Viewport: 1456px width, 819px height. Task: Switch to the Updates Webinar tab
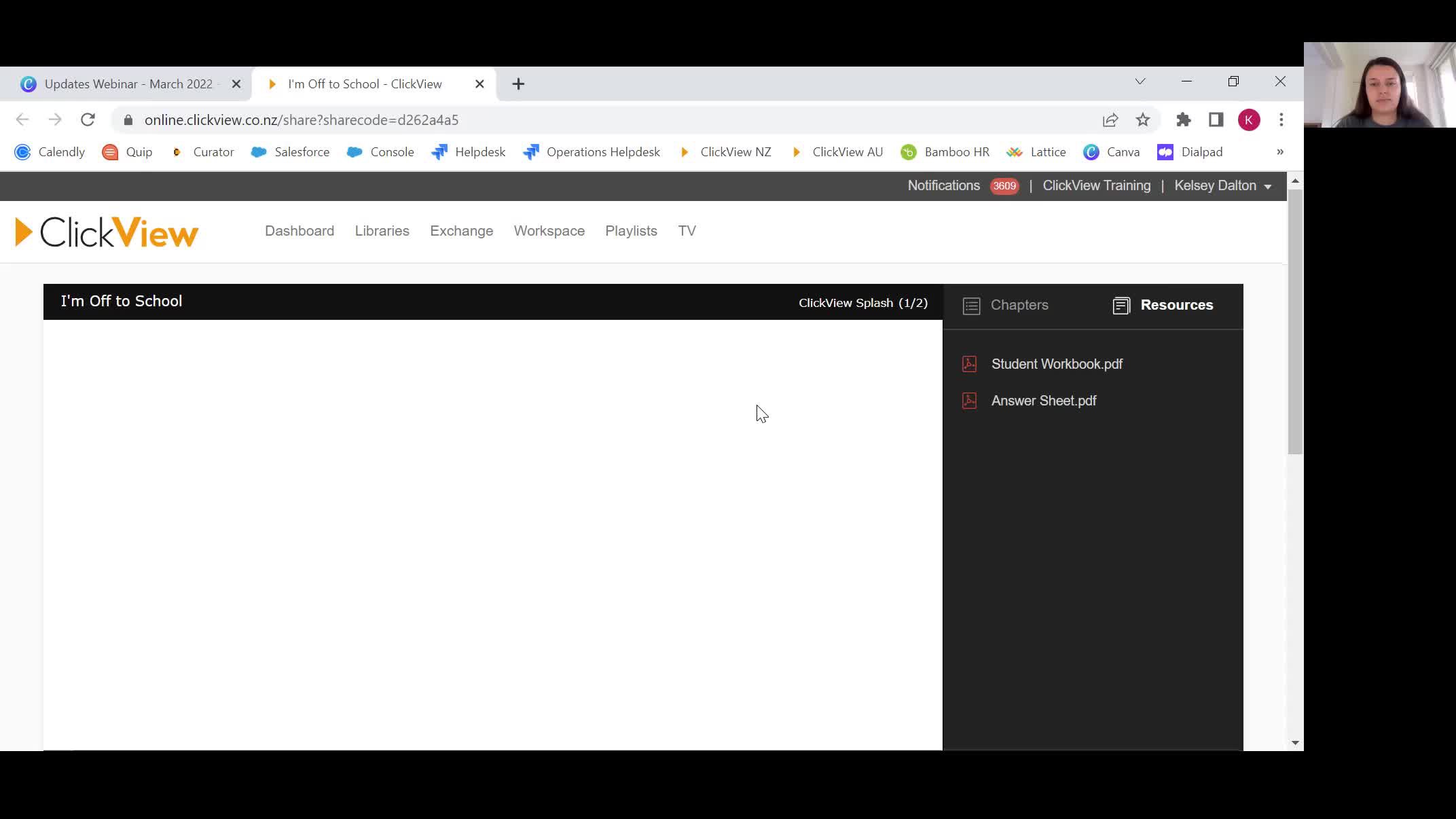click(126, 84)
